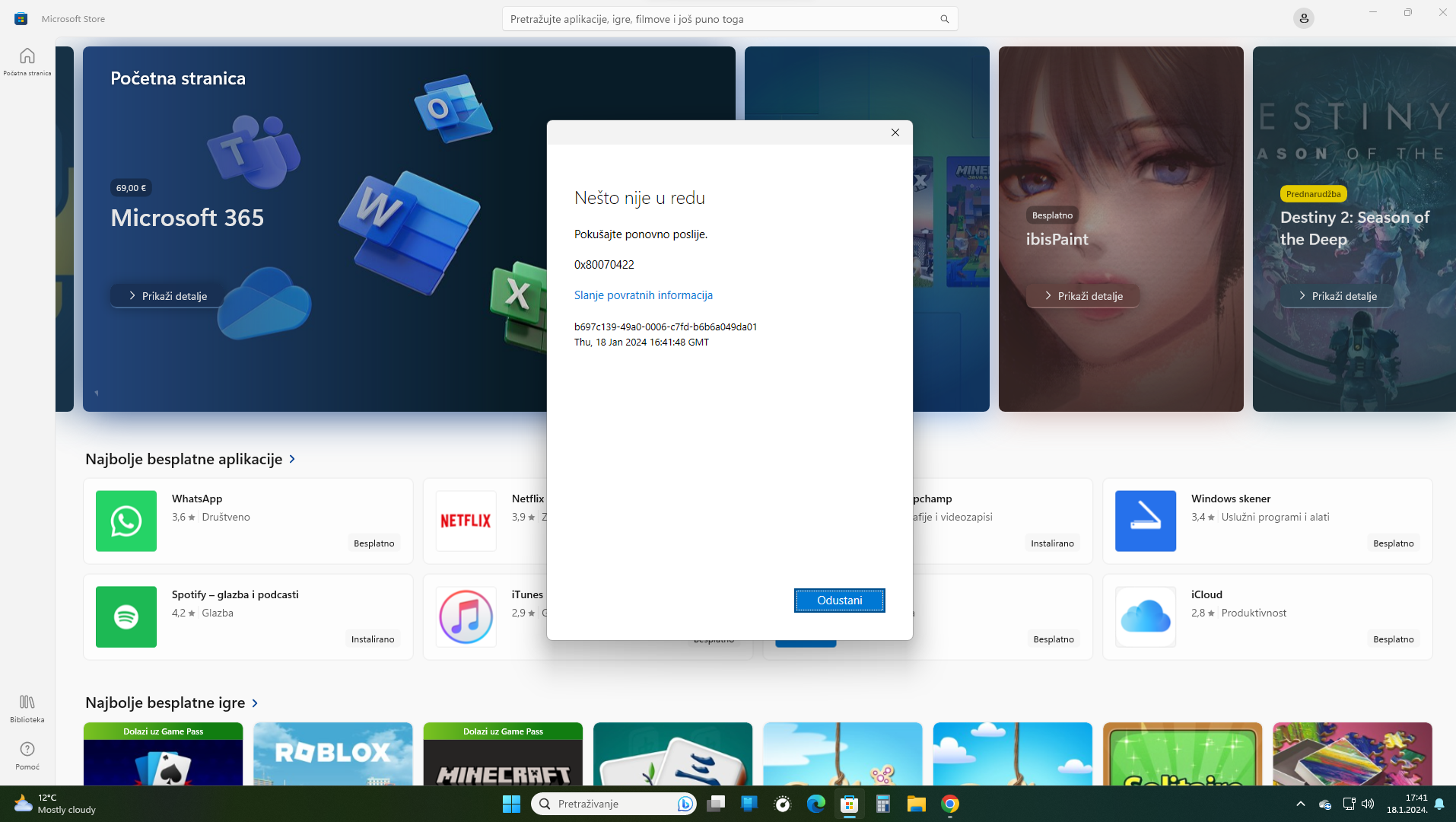The height and width of the screenshot is (822, 1456).
Task: Click Prikaži detalje for ibisPaint
Action: [1082, 296]
